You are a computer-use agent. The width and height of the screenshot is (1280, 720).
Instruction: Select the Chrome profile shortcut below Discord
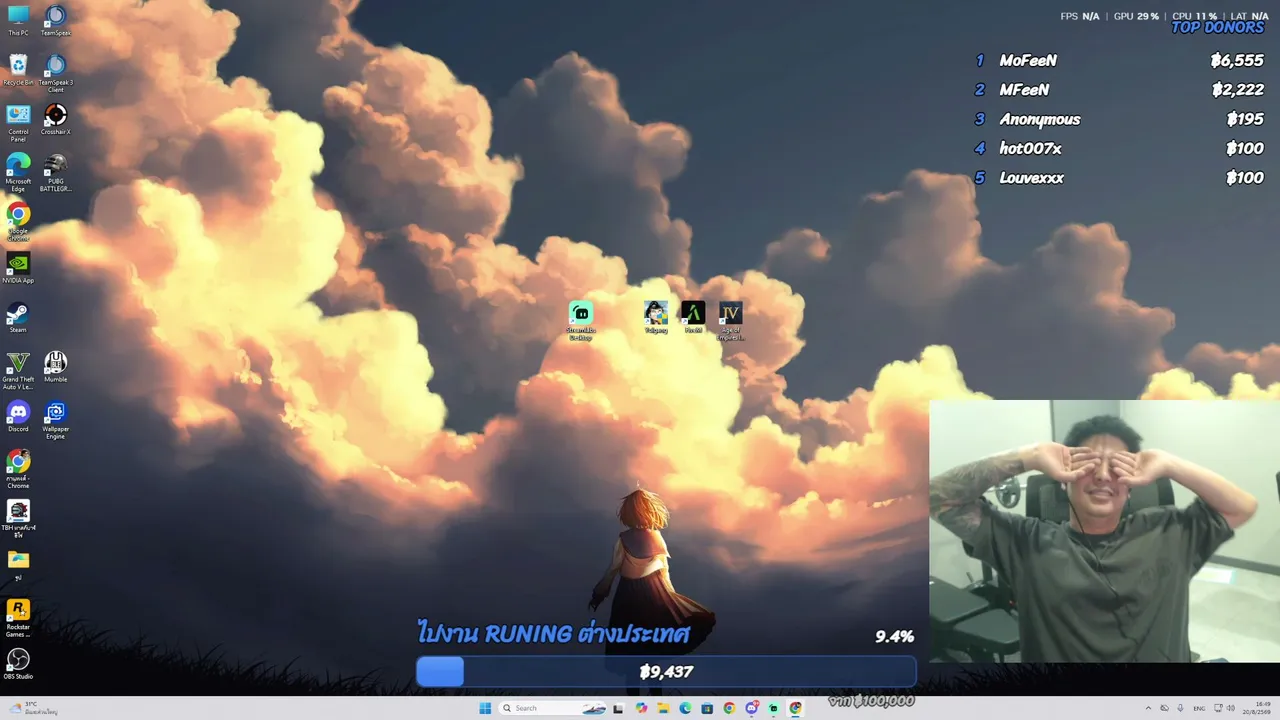point(18,468)
